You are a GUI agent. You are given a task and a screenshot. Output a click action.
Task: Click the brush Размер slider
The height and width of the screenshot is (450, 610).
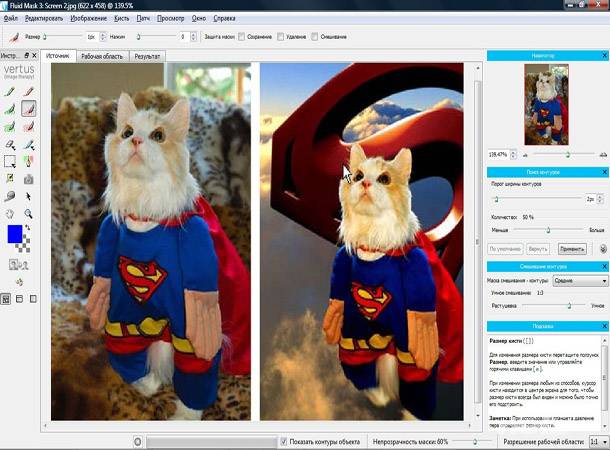click(x=63, y=37)
